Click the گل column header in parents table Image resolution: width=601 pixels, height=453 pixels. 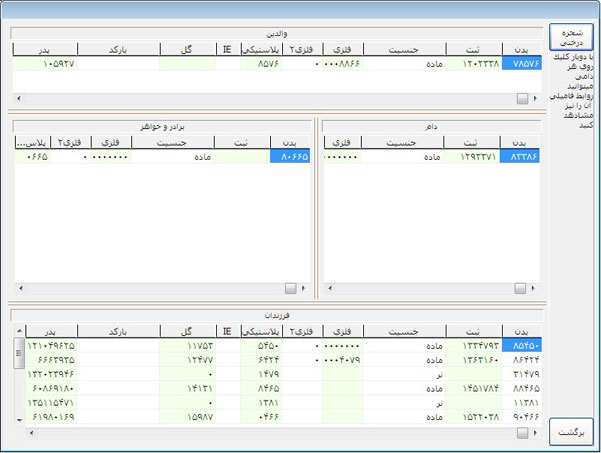point(187,49)
